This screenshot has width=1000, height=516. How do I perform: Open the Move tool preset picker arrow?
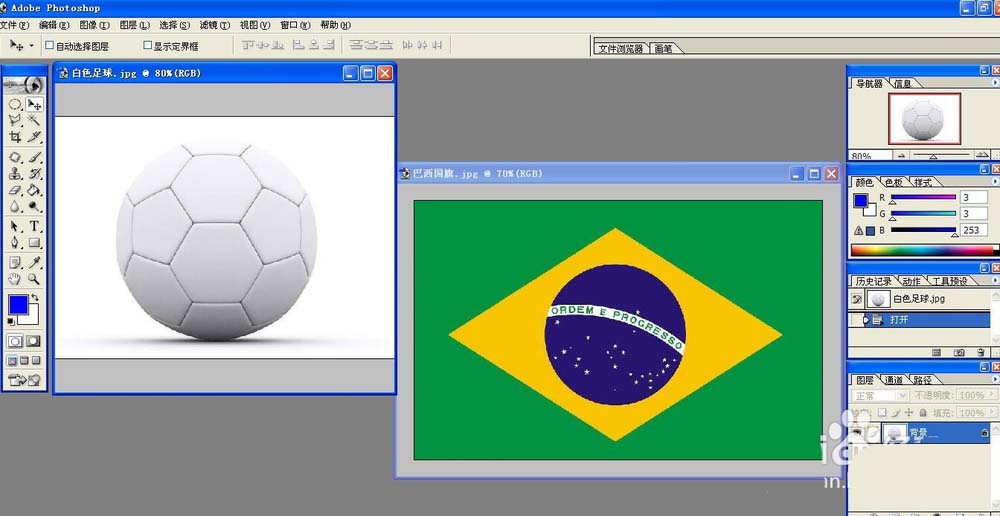(x=32, y=46)
